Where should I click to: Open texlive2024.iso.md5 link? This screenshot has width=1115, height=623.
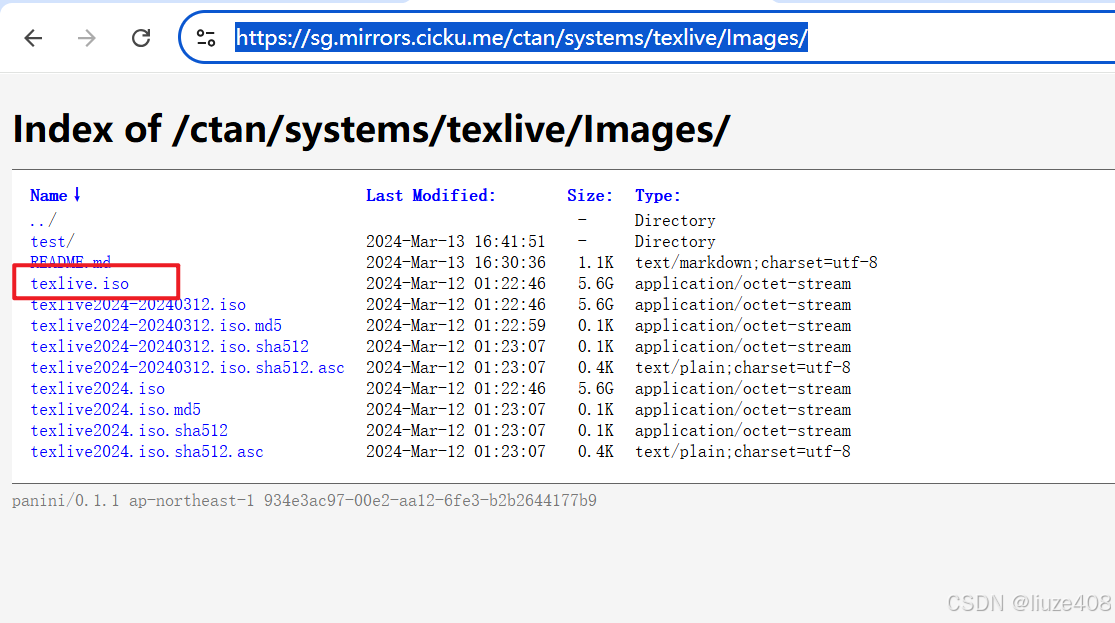pos(115,410)
